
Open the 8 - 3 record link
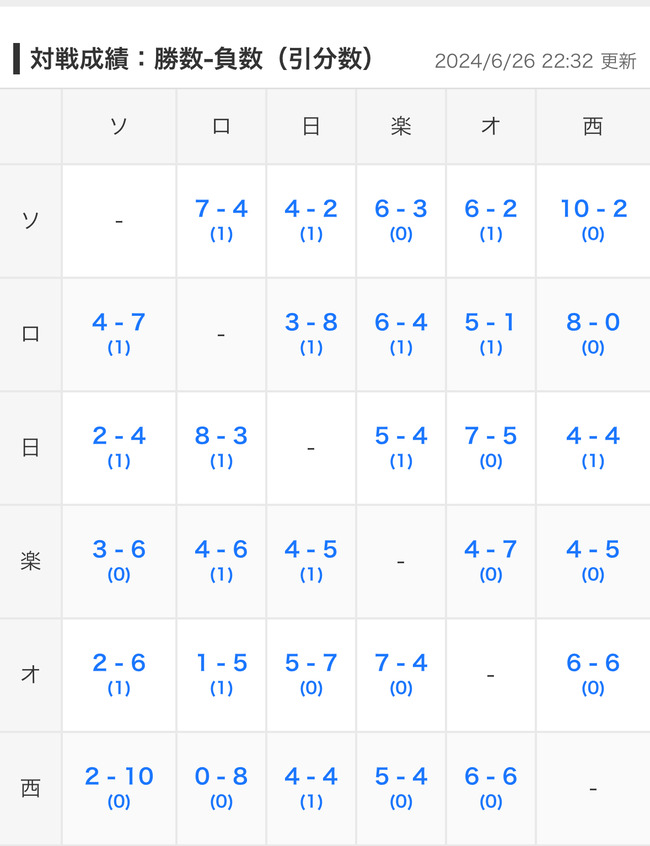pyautogui.click(x=221, y=436)
